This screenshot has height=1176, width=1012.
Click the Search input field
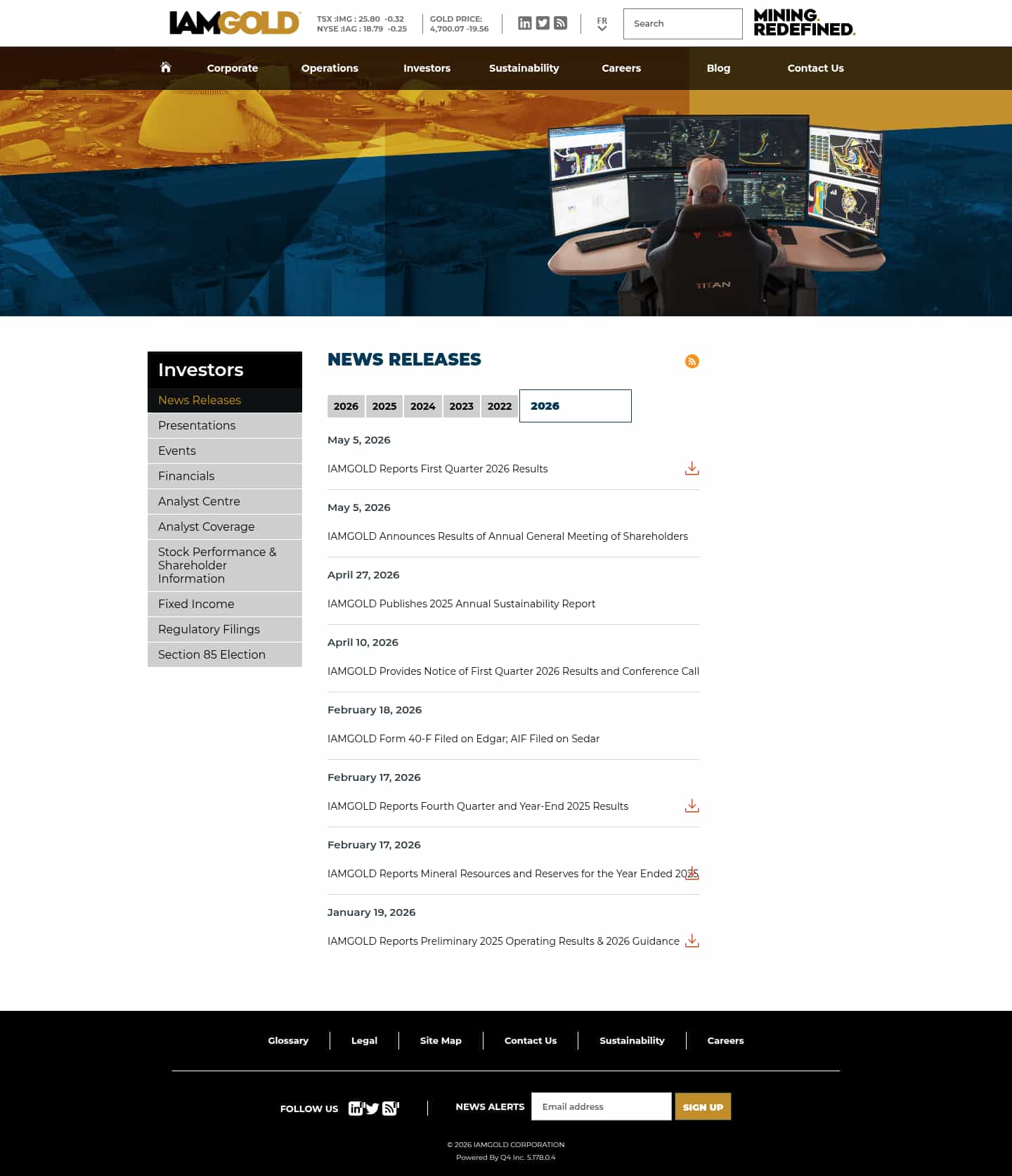[x=683, y=24]
